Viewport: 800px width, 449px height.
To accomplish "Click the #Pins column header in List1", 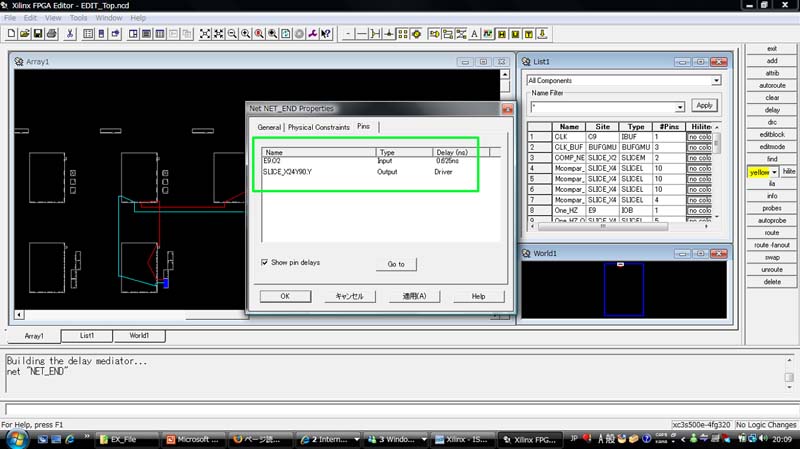I will [x=668, y=127].
